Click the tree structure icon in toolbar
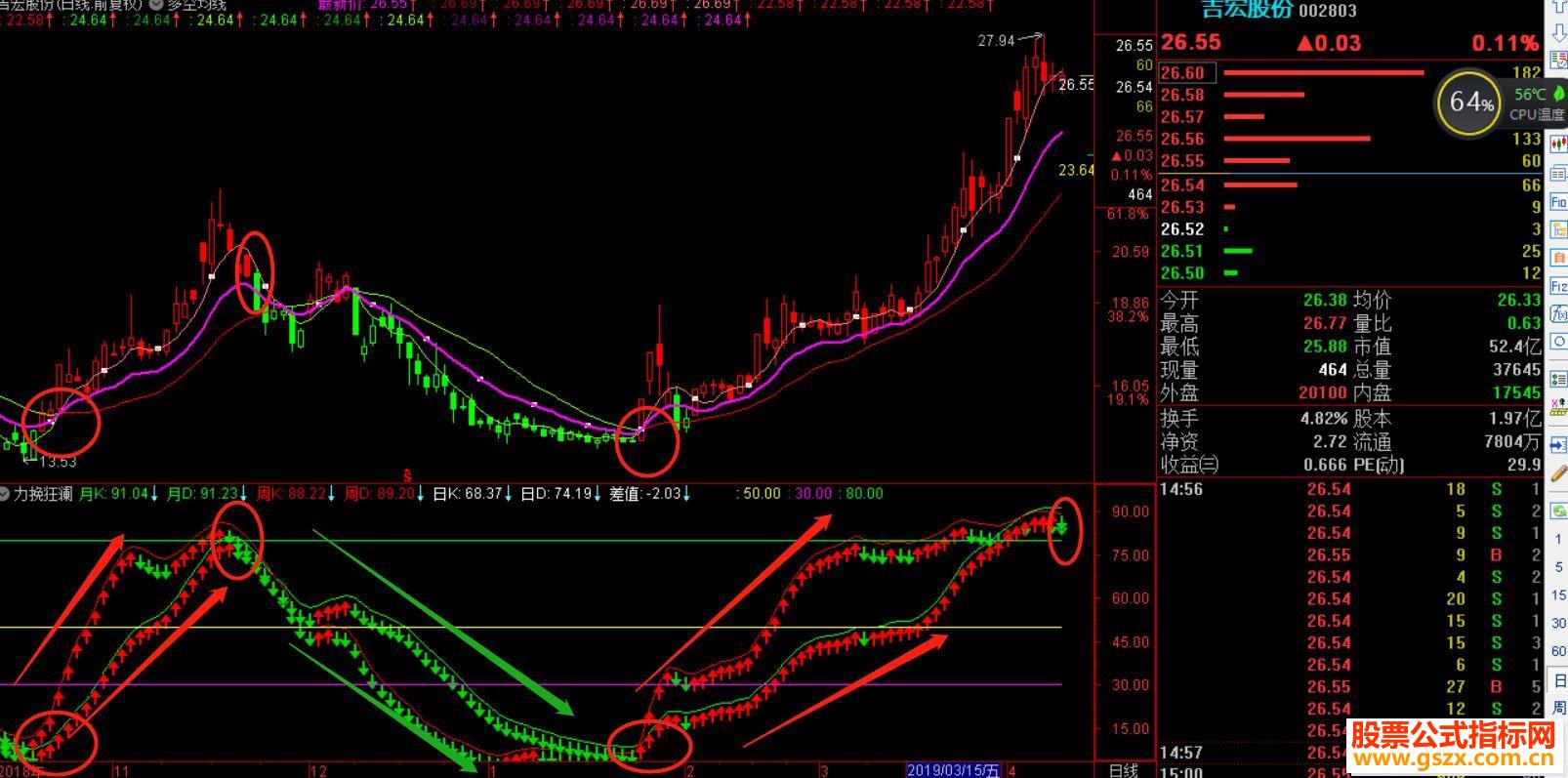 click(x=1558, y=230)
